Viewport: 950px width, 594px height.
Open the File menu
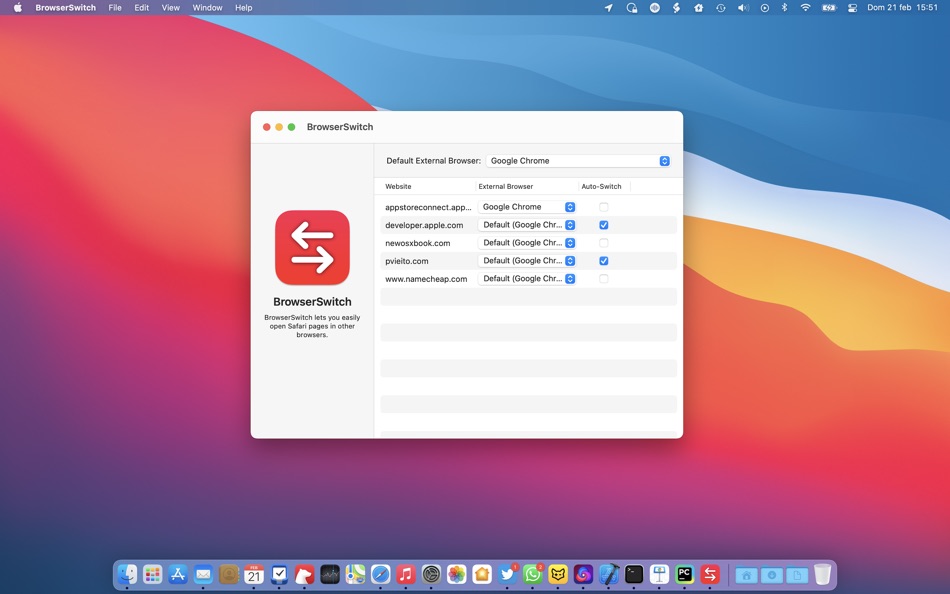click(115, 7)
